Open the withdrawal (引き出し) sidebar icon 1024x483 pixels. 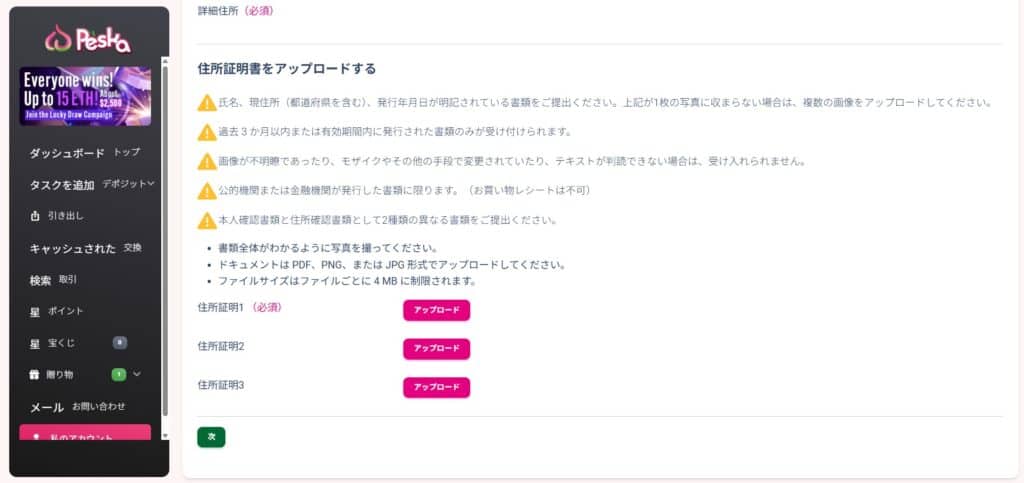(35, 216)
